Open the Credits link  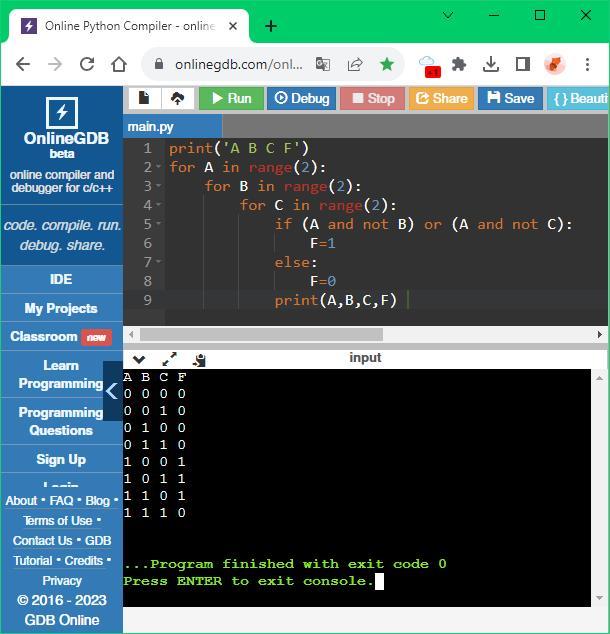coord(84,561)
